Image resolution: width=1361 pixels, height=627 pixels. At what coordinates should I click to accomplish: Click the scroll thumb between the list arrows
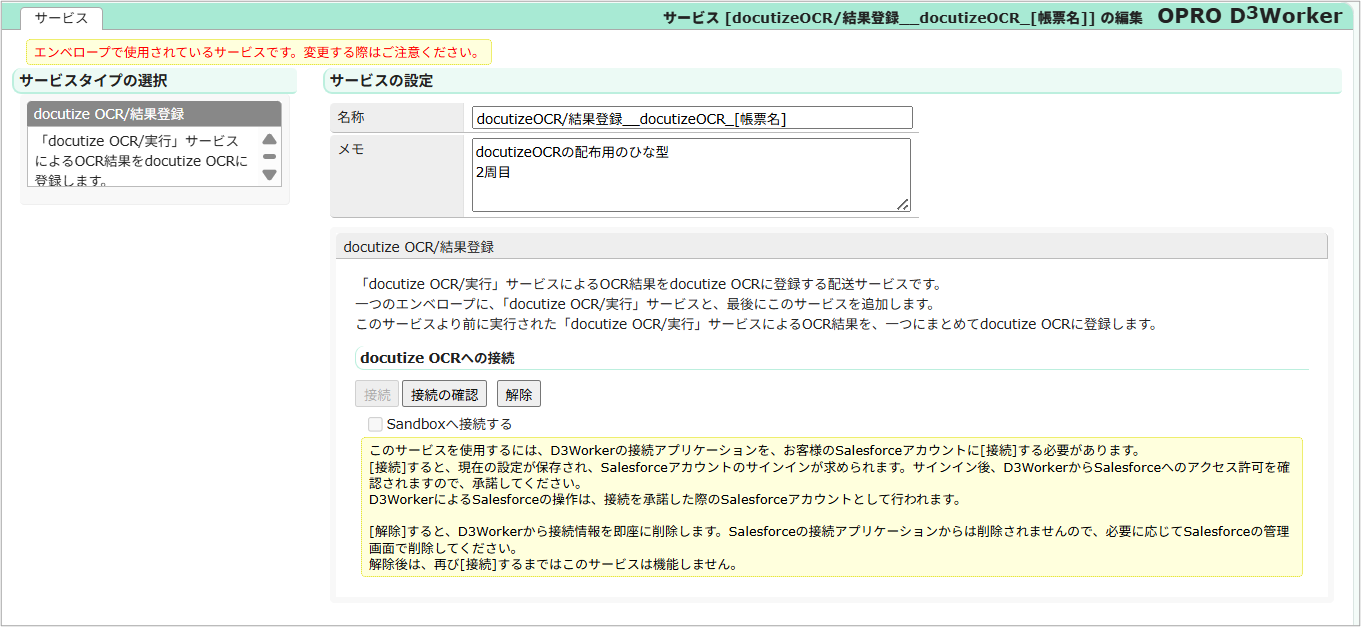tap(268, 158)
